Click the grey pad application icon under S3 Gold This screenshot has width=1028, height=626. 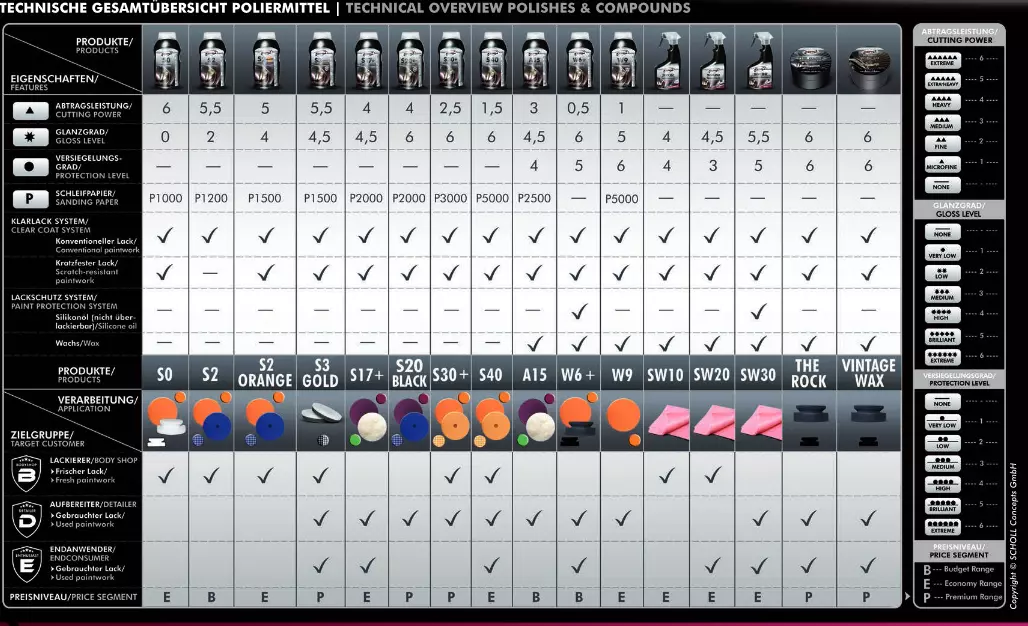coord(322,413)
